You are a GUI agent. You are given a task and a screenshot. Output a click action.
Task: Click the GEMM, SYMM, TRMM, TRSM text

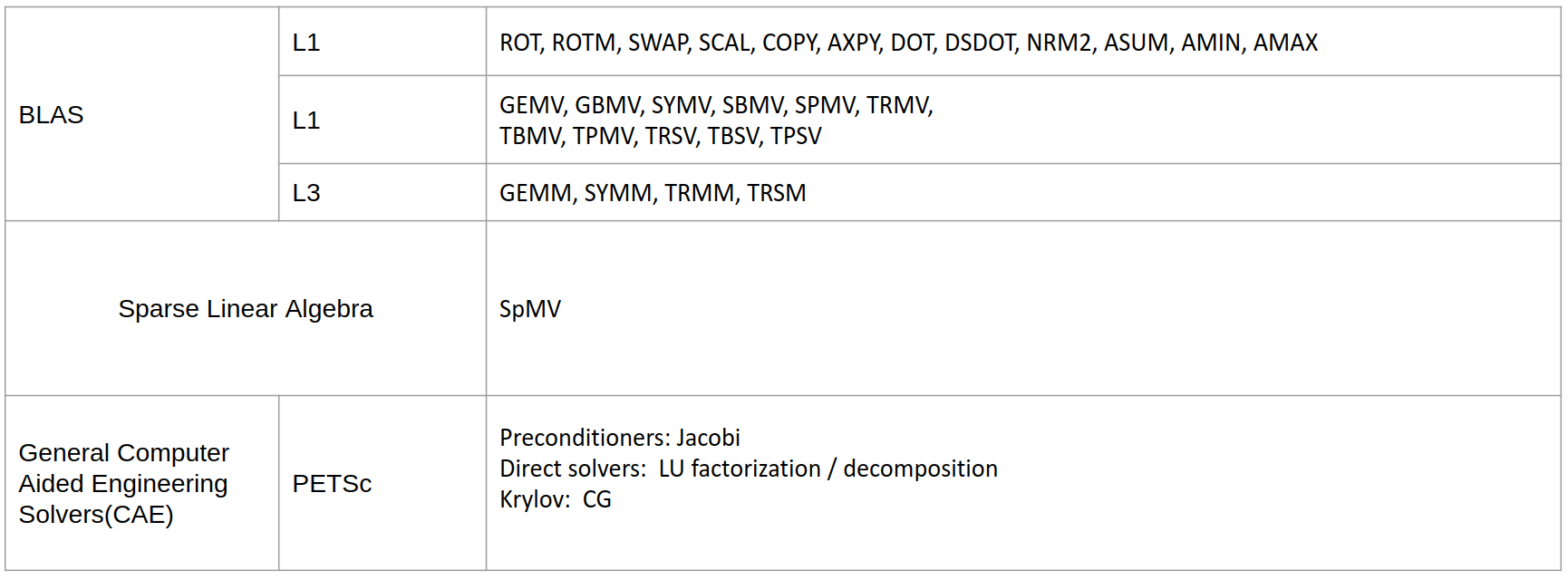[x=653, y=193]
